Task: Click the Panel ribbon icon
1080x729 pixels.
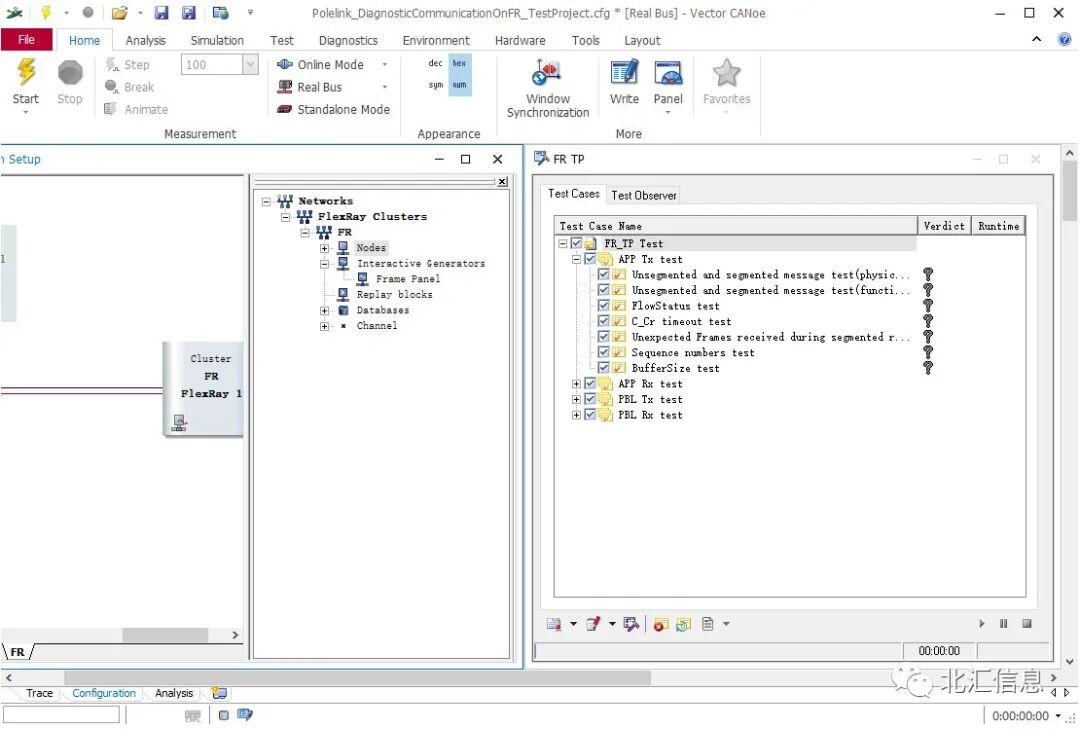Action: pyautogui.click(x=668, y=72)
